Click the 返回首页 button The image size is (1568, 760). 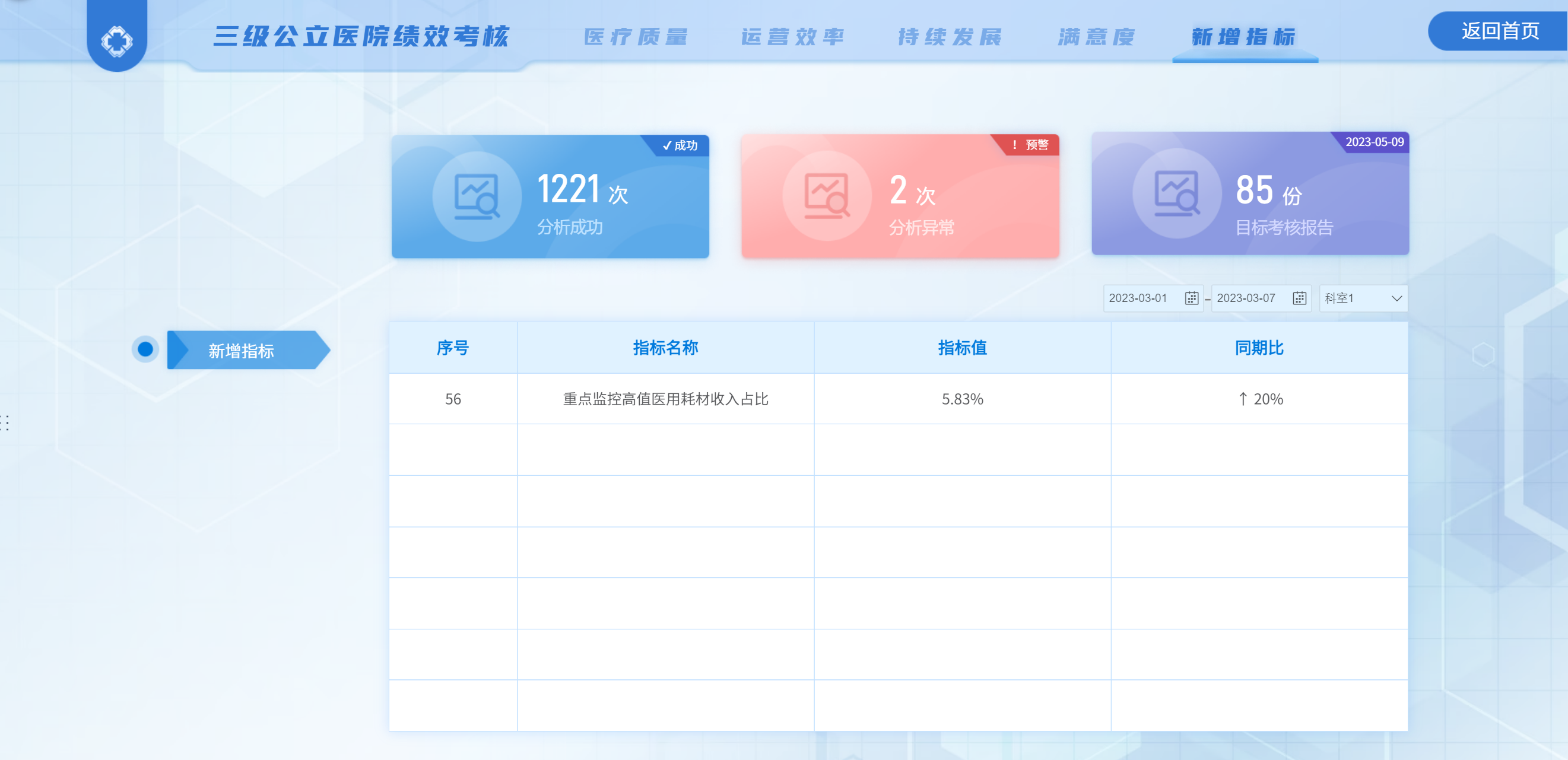[x=1499, y=30]
